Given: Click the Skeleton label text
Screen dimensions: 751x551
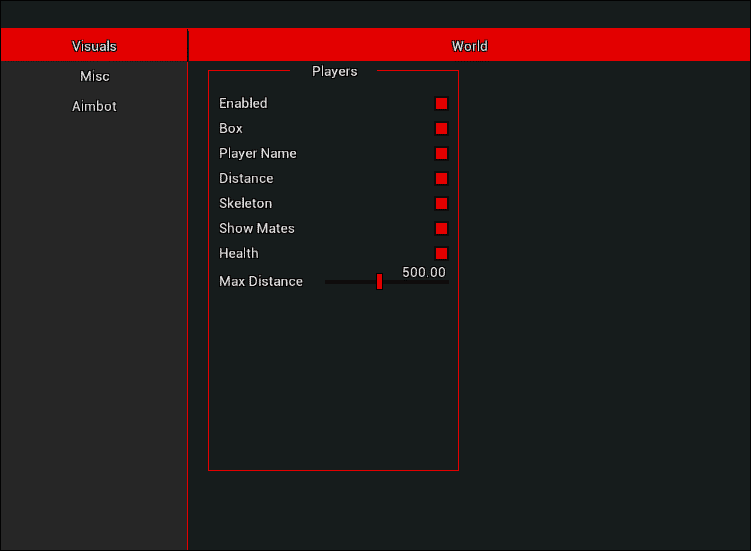Looking at the screenshot, I should (x=245, y=203).
